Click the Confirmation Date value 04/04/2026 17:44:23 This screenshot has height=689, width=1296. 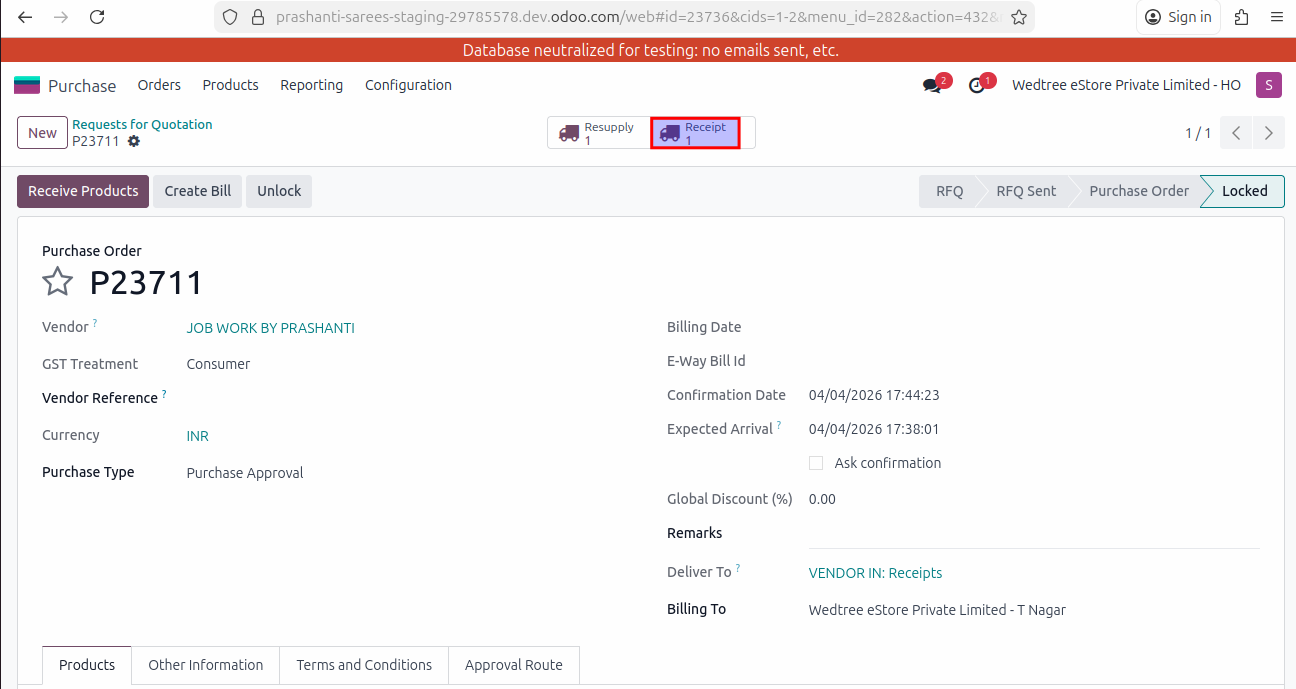point(874,395)
